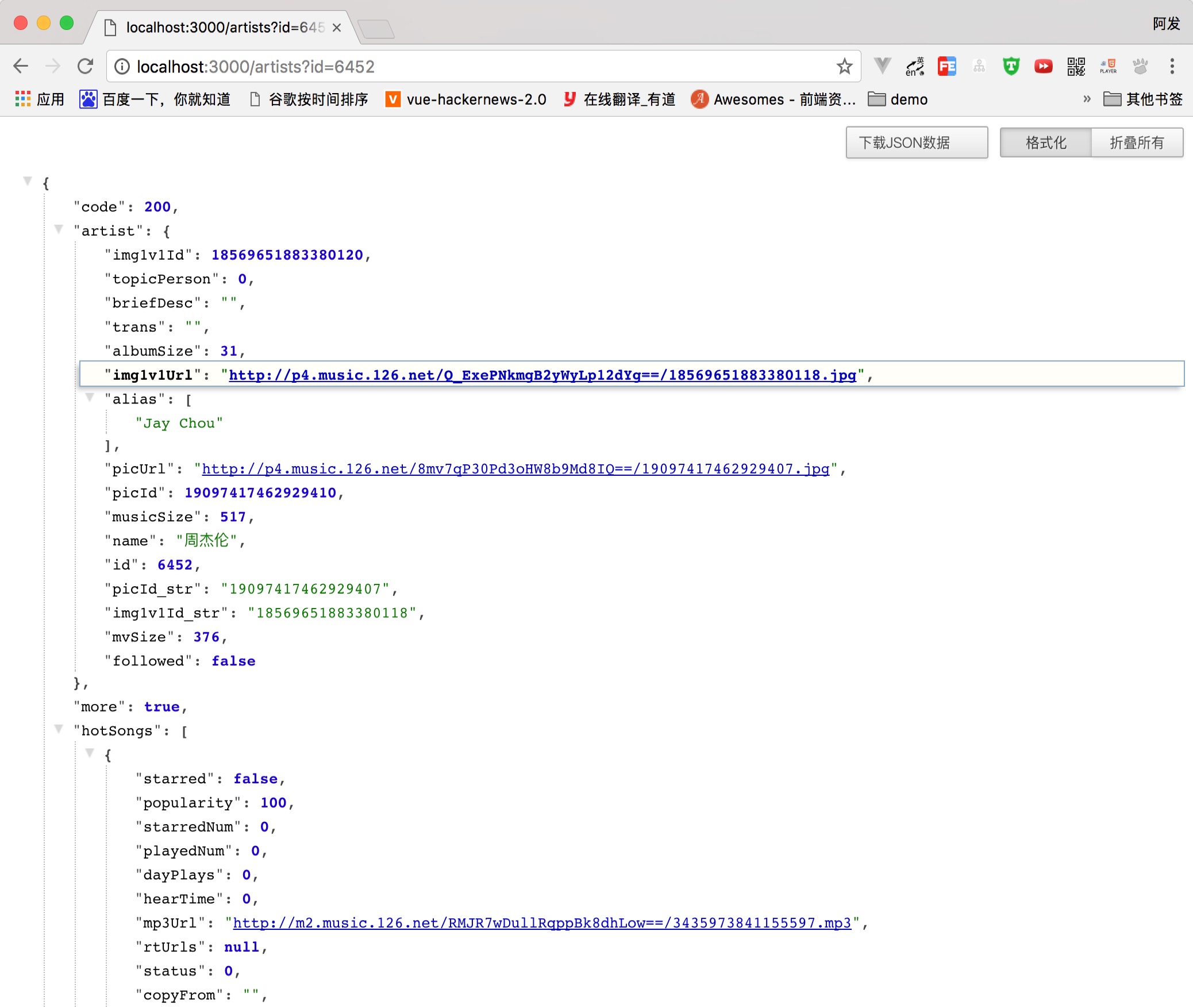Viewport: 1193px width, 1008px height.
Task: Collapse the "artist" object node
Action: [x=58, y=229]
